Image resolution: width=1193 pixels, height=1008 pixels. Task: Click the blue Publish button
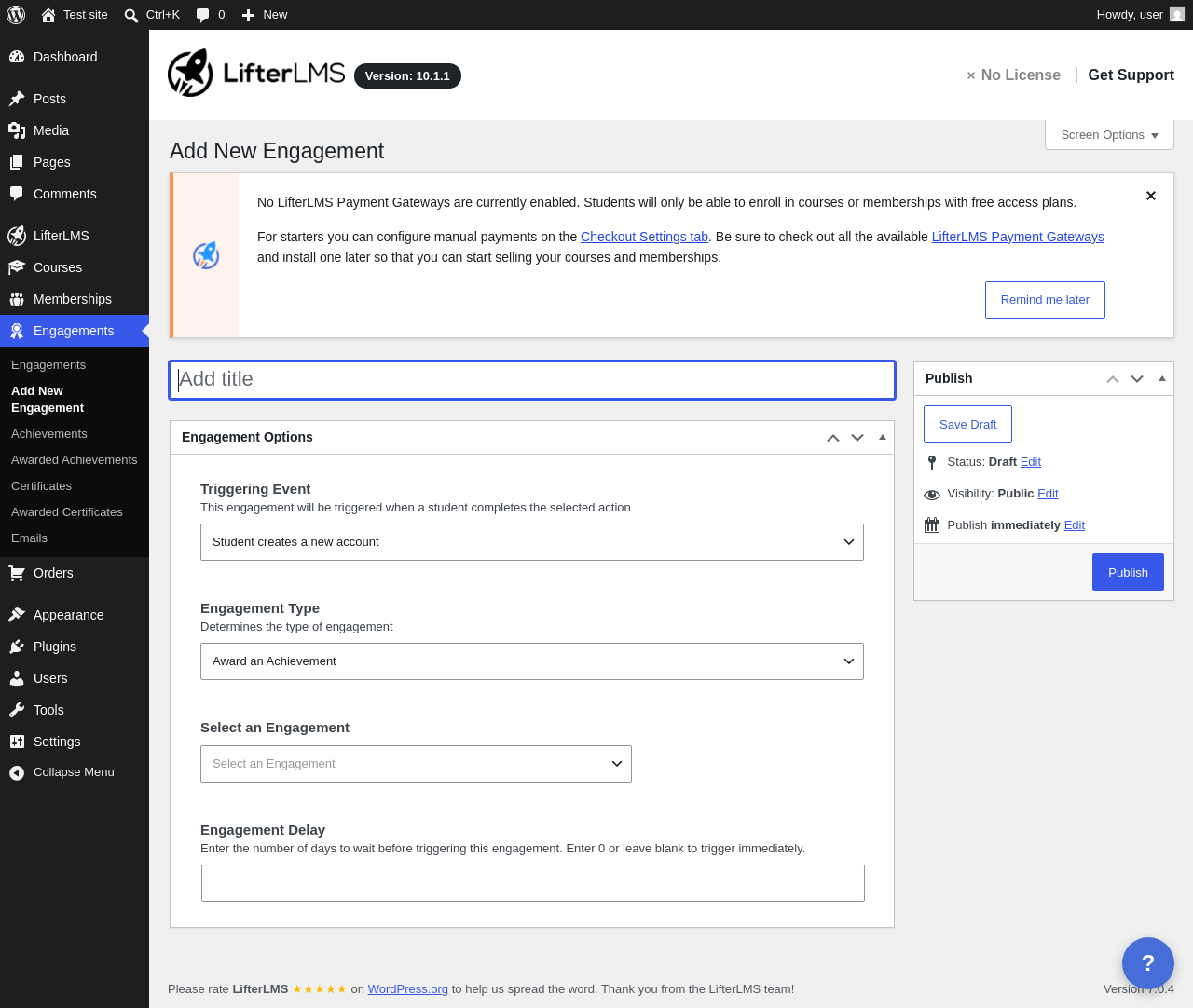1128,572
